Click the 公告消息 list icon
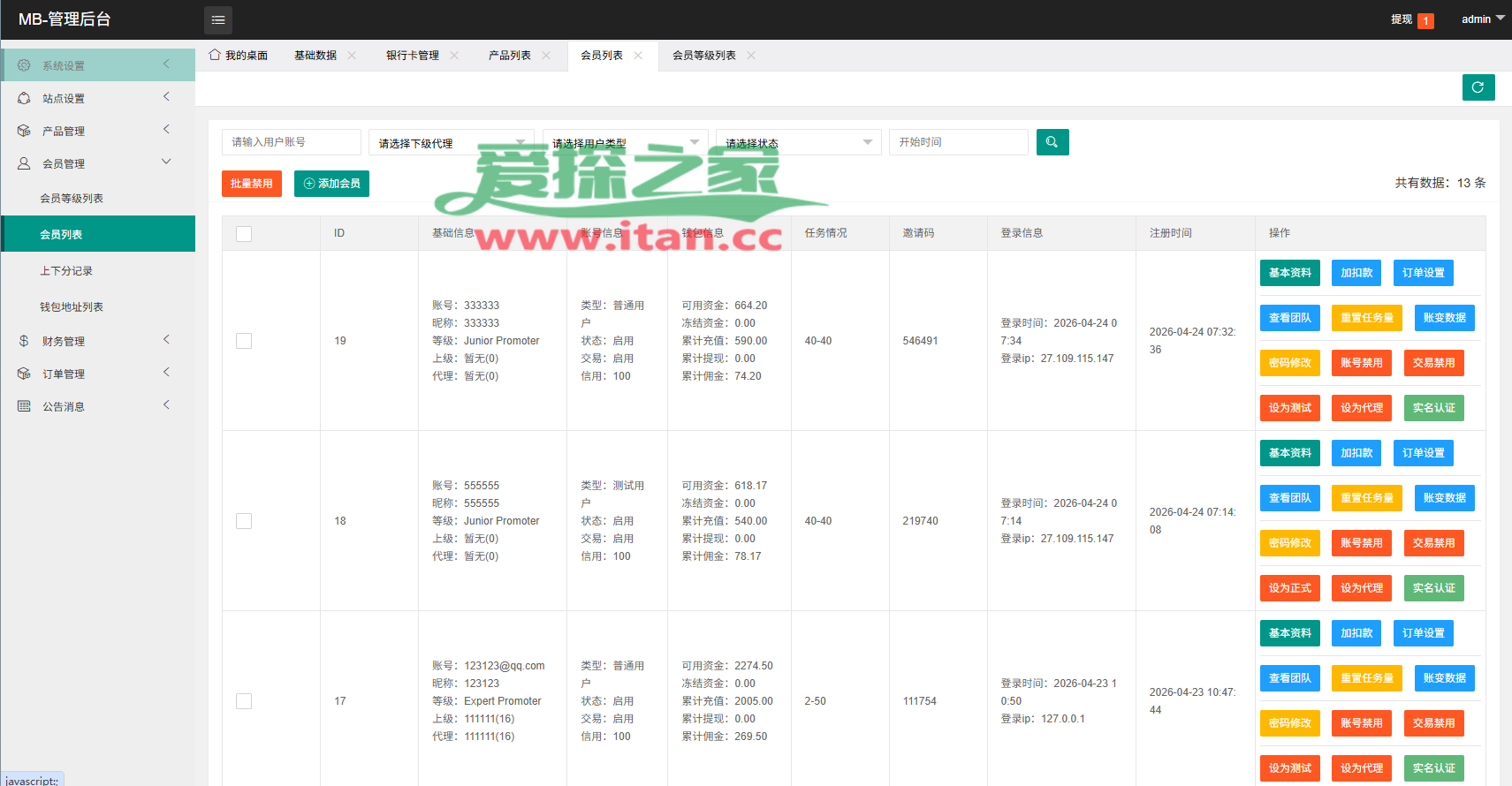The height and width of the screenshot is (786, 1512). point(24,406)
